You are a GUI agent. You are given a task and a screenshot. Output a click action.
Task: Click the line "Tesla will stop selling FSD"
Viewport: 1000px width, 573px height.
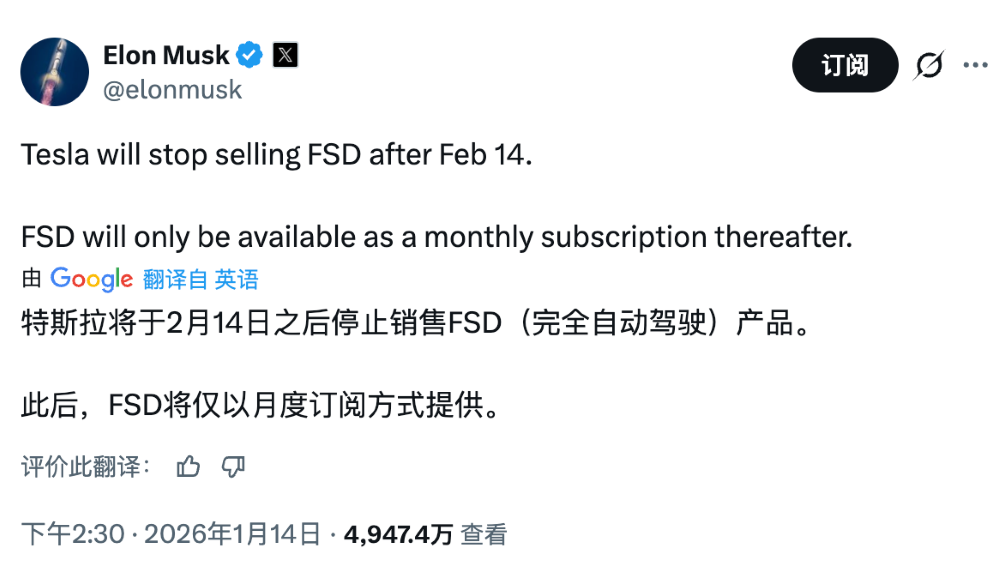pos(270,156)
